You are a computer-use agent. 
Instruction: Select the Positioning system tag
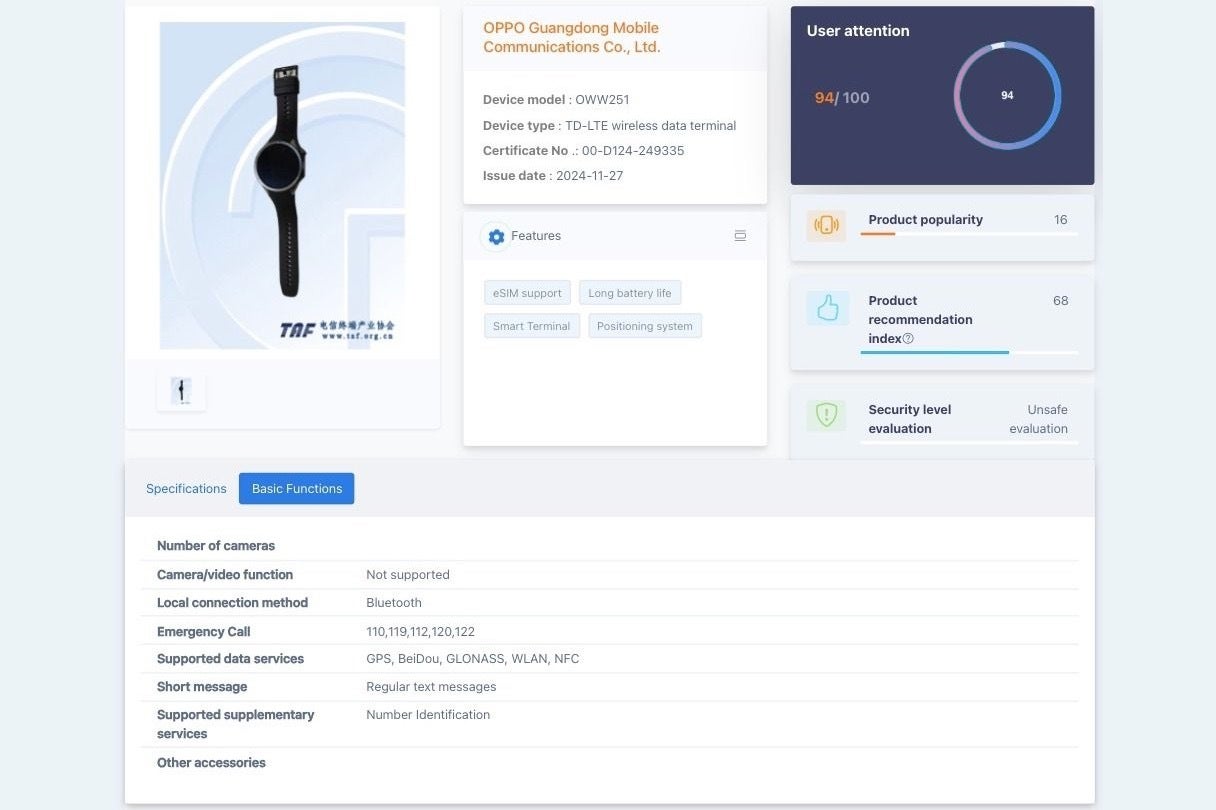pos(645,326)
